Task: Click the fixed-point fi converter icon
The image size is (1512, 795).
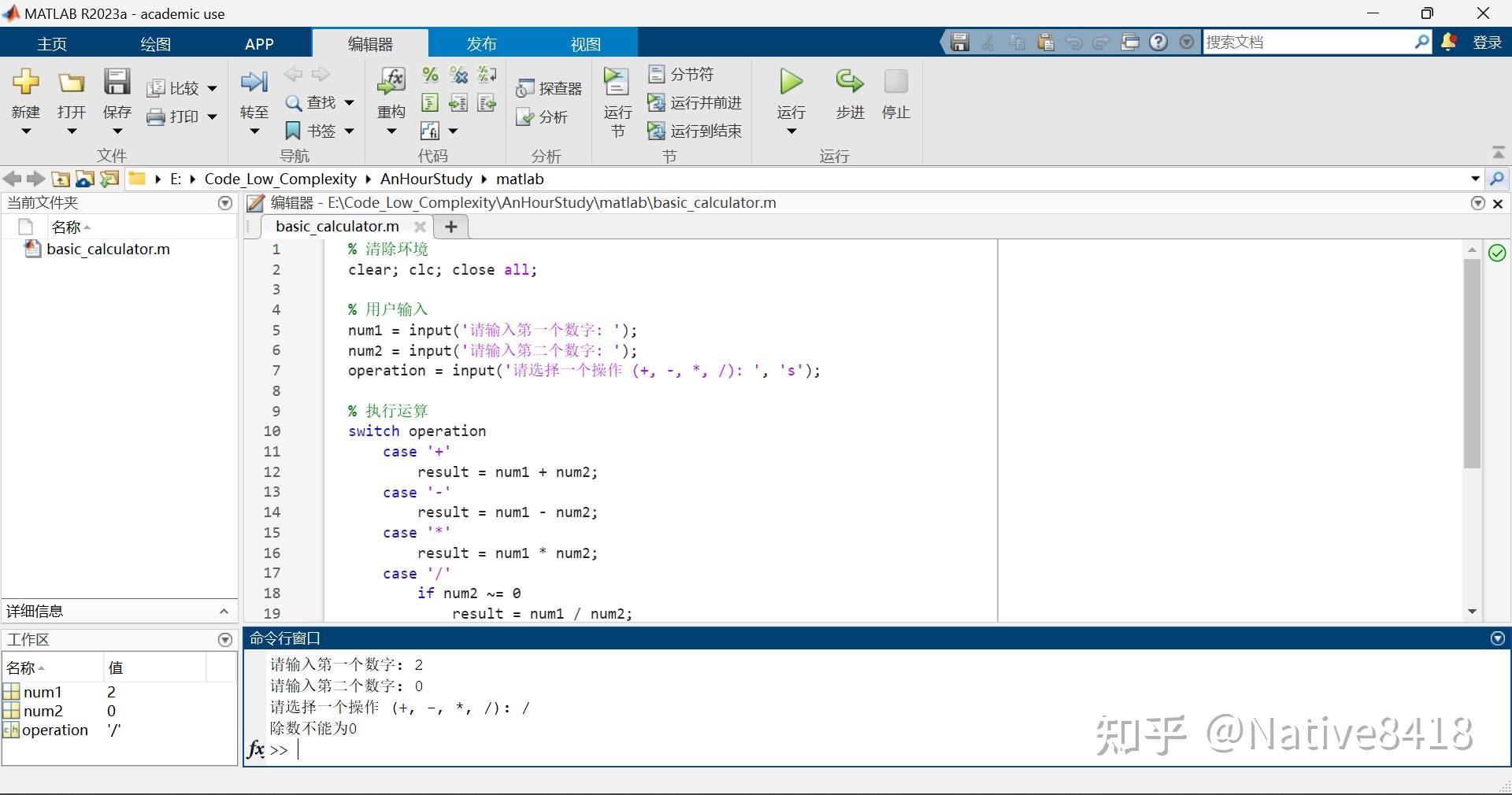Action: pyautogui.click(x=430, y=131)
